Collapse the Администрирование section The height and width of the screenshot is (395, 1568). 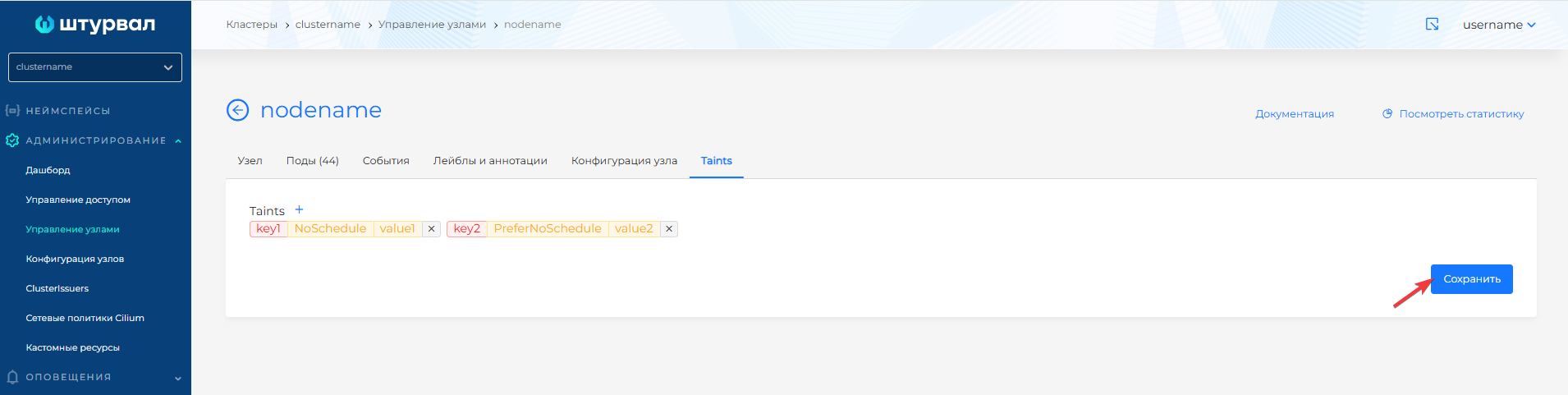178,141
